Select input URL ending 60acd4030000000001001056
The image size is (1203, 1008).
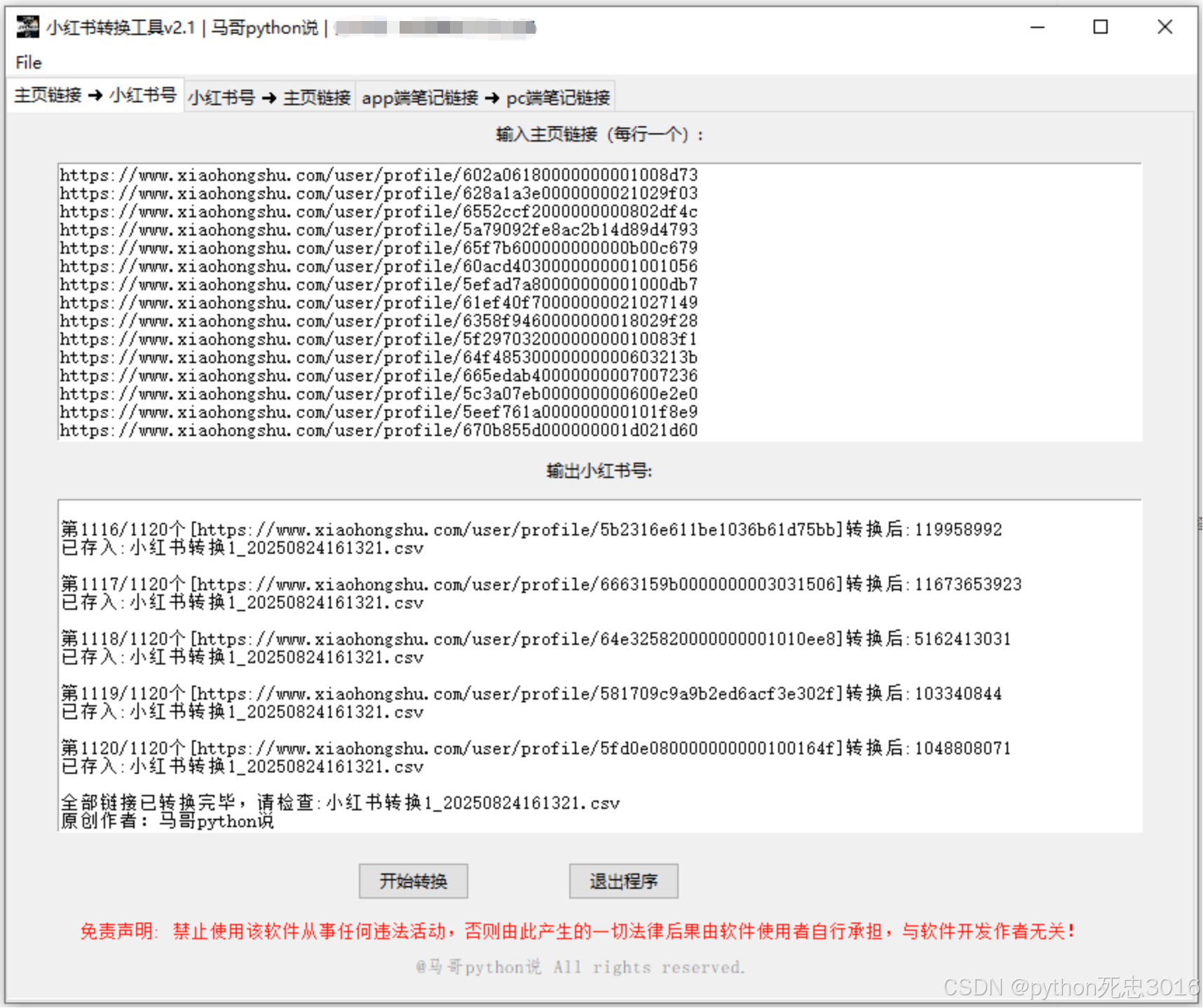[379, 266]
